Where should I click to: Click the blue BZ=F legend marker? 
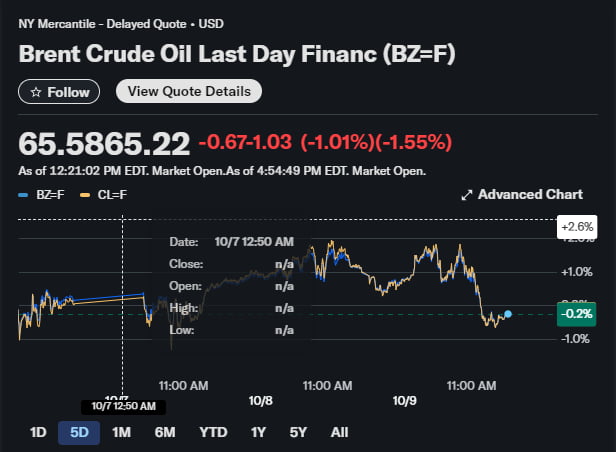(23, 195)
